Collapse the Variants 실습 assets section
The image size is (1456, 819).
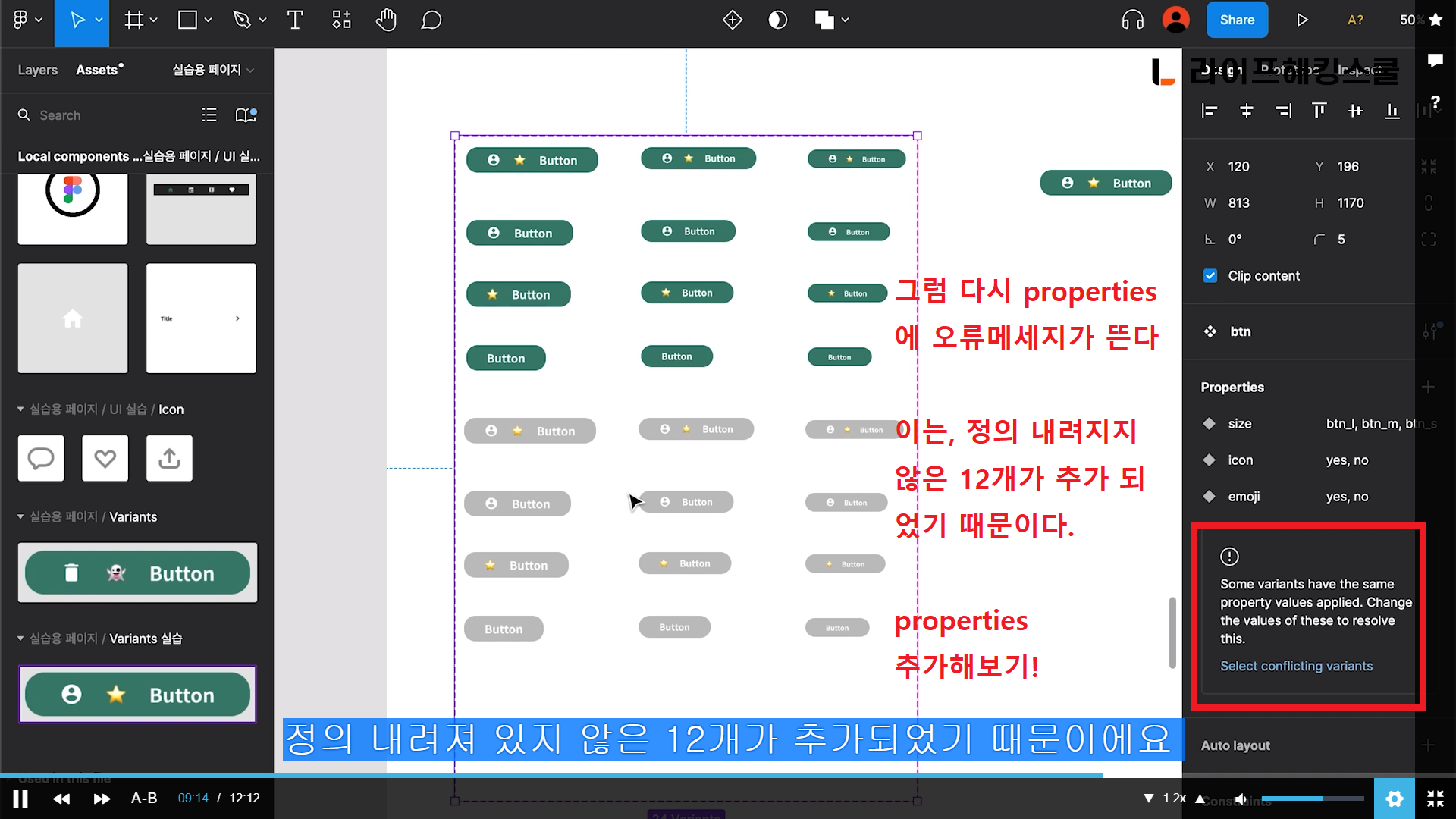click(20, 639)
